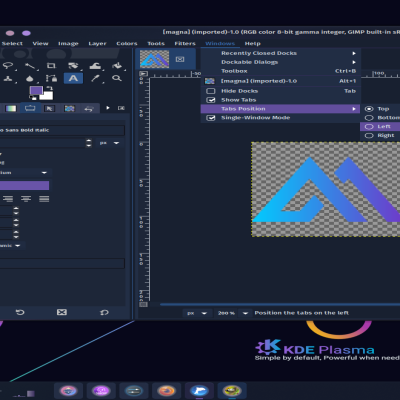The image size is (400, 400).
Task: Close the magna image tab
Action: tap(180, 59)
